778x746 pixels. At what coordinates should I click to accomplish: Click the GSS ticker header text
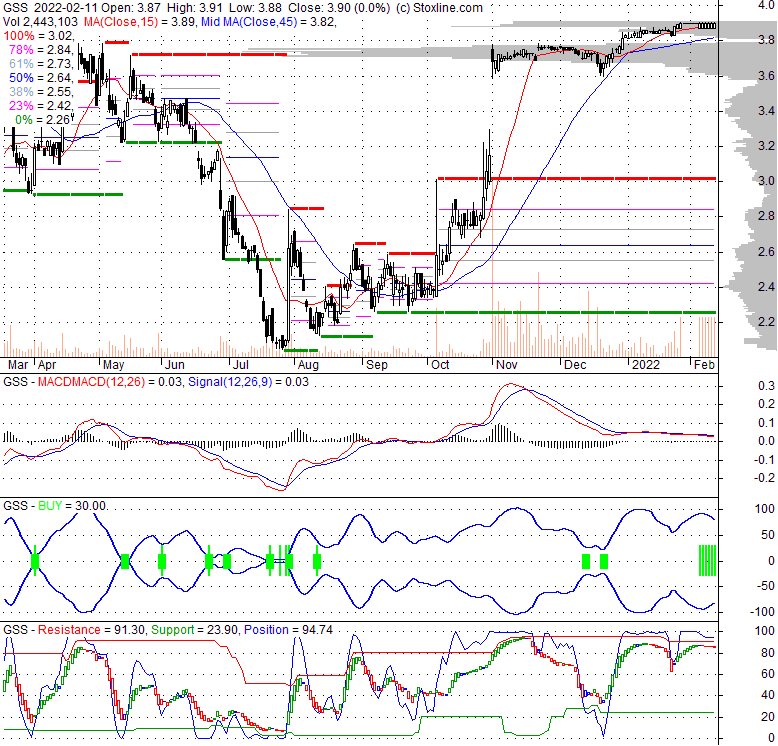click(x=15, y=8)
